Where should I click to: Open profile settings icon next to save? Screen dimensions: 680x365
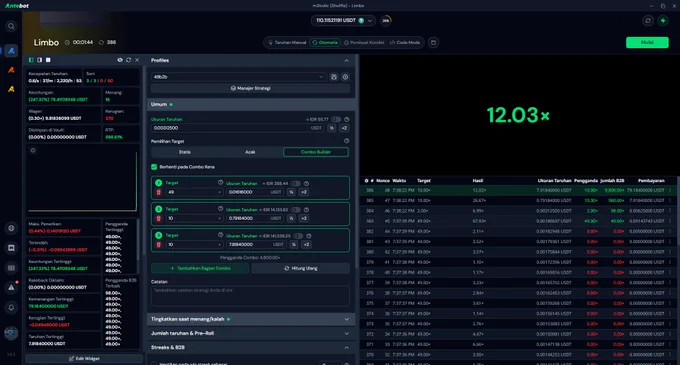[x=345, y=77]
